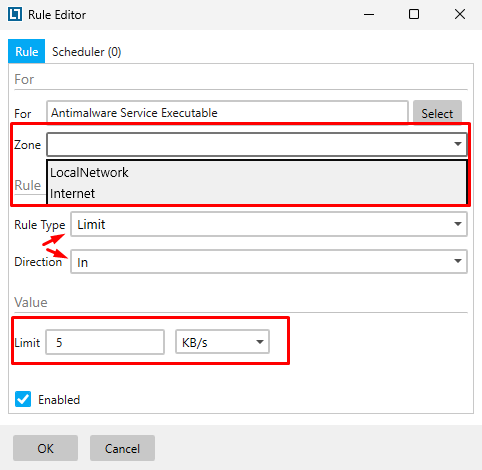
Task: Expand the Rule Type dropdown arrow
Action: click(458, 224)
